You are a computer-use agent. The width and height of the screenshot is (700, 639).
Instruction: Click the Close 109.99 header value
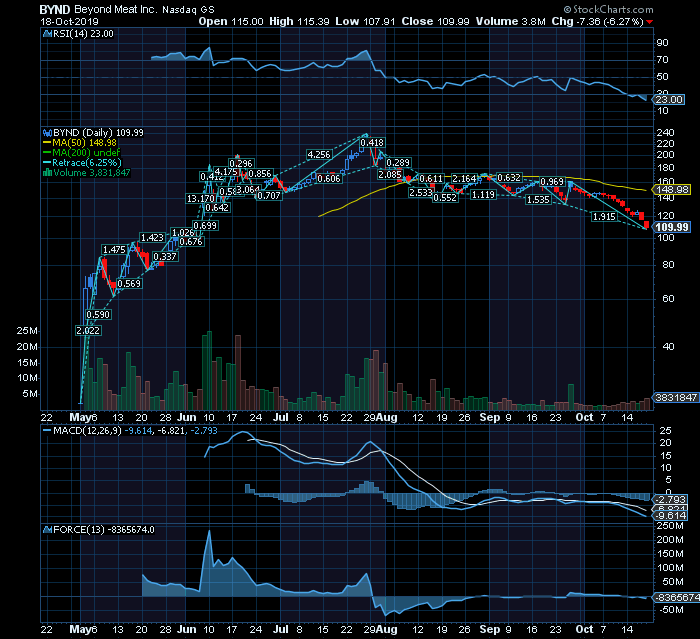click(435, 21)
